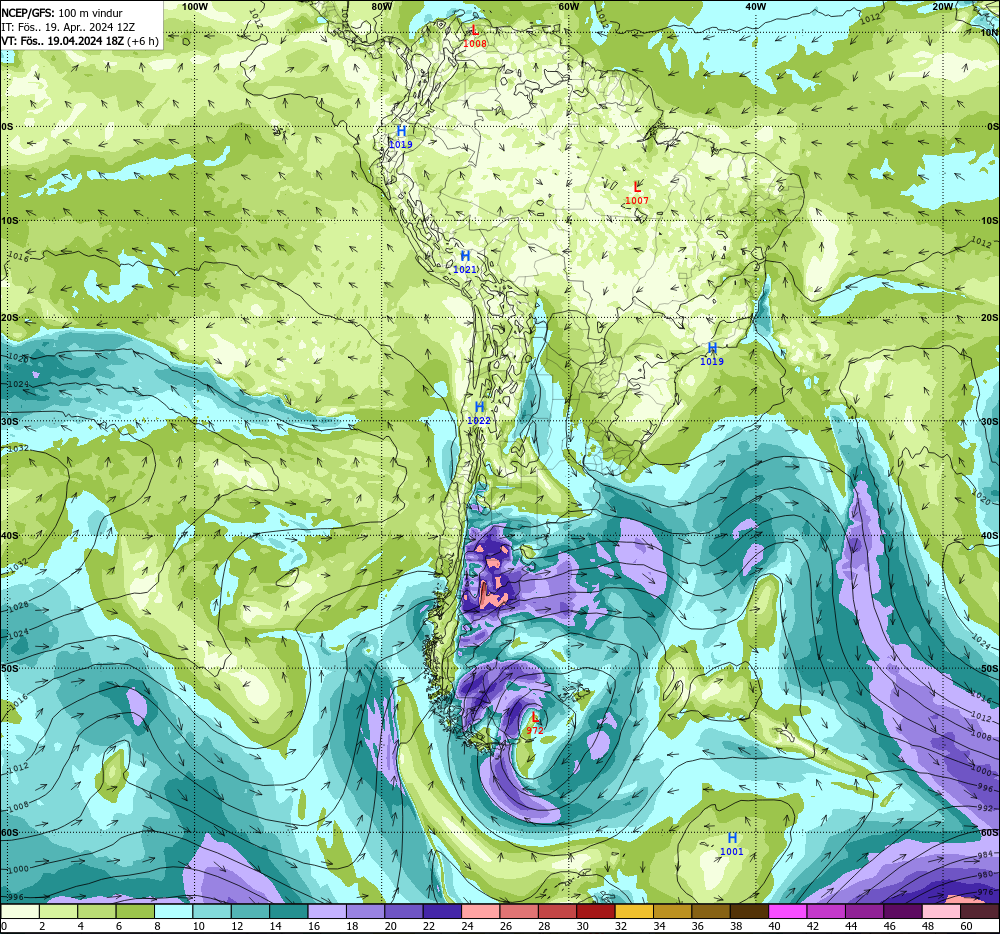Click the H 1022 high-pressure marker
Screen dimensions: 1000x934
click(479, 413)
